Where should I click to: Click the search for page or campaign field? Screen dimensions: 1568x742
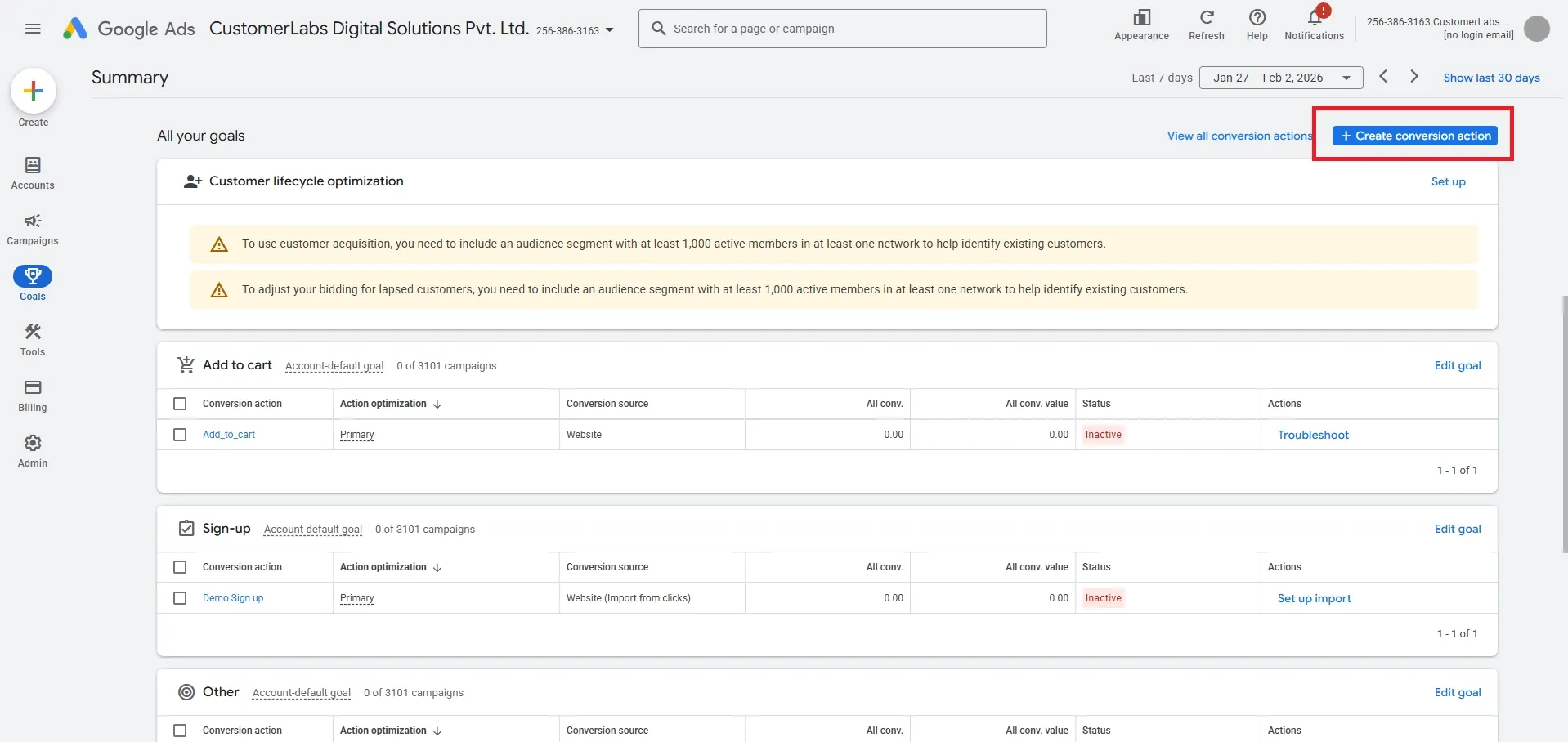point(842,29)
